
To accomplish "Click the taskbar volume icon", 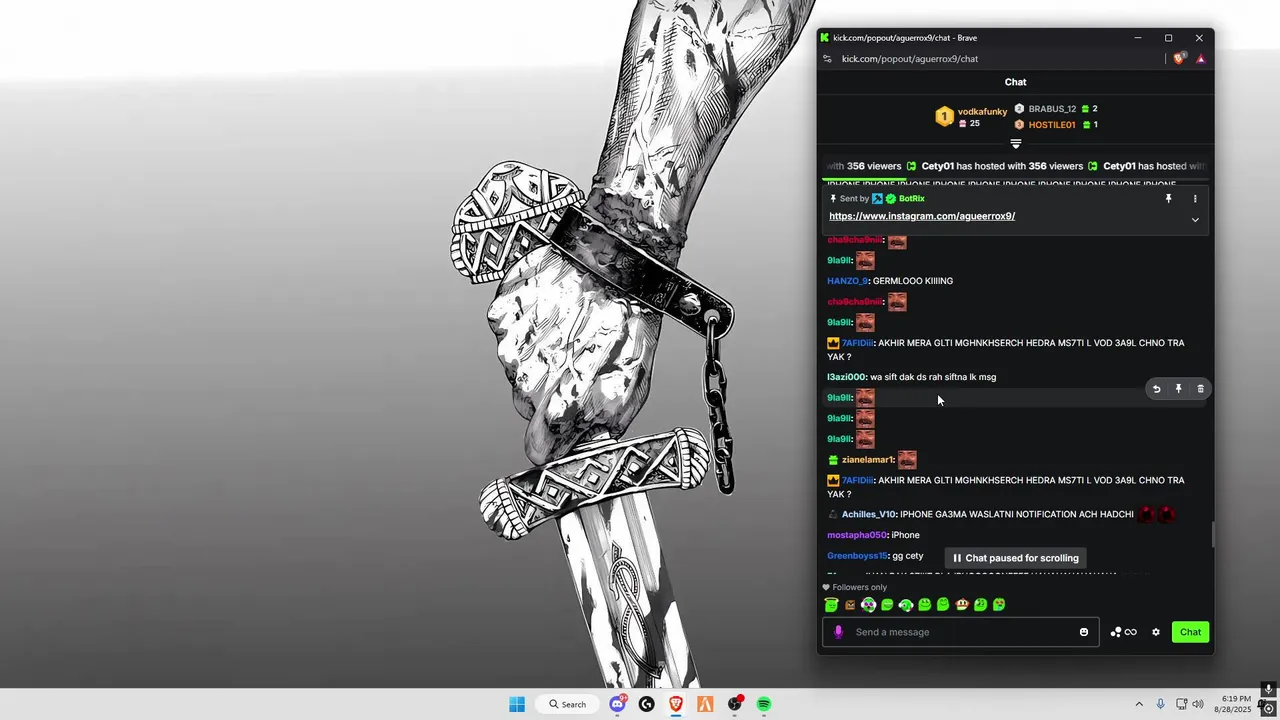I will tap(1198, 704).
